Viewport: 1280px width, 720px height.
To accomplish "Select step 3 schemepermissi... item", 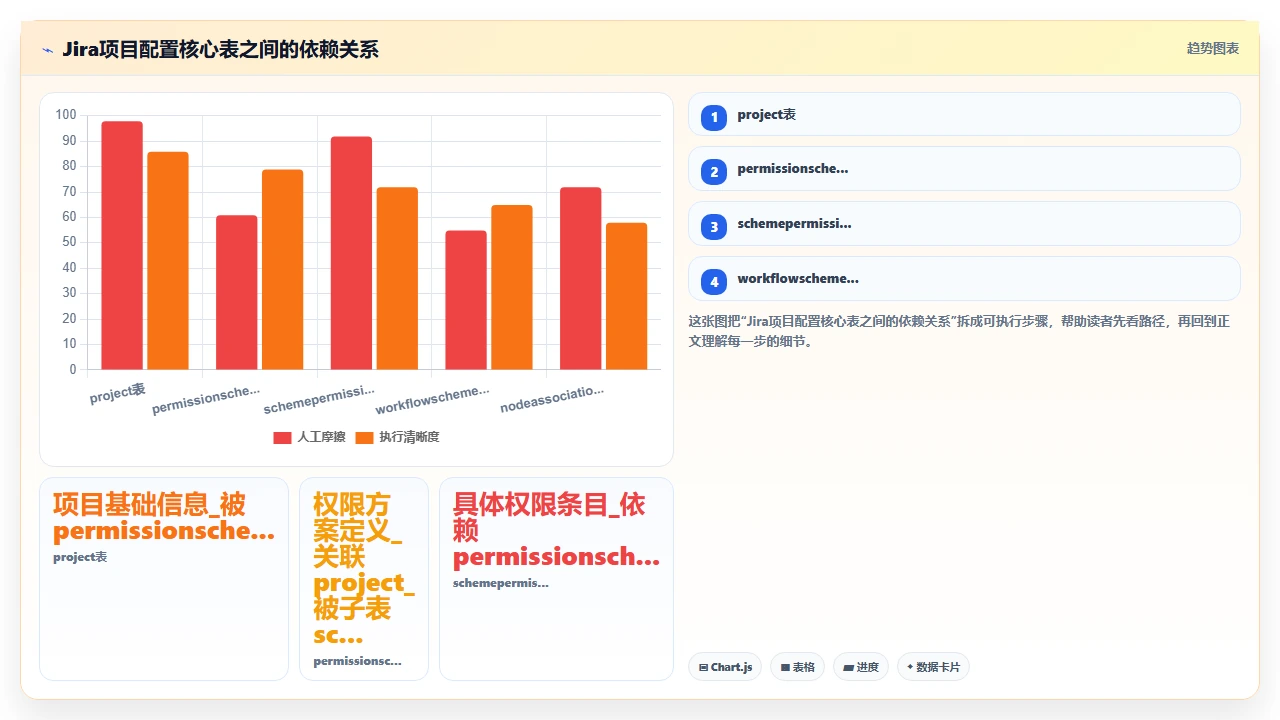I will (964, 224).
